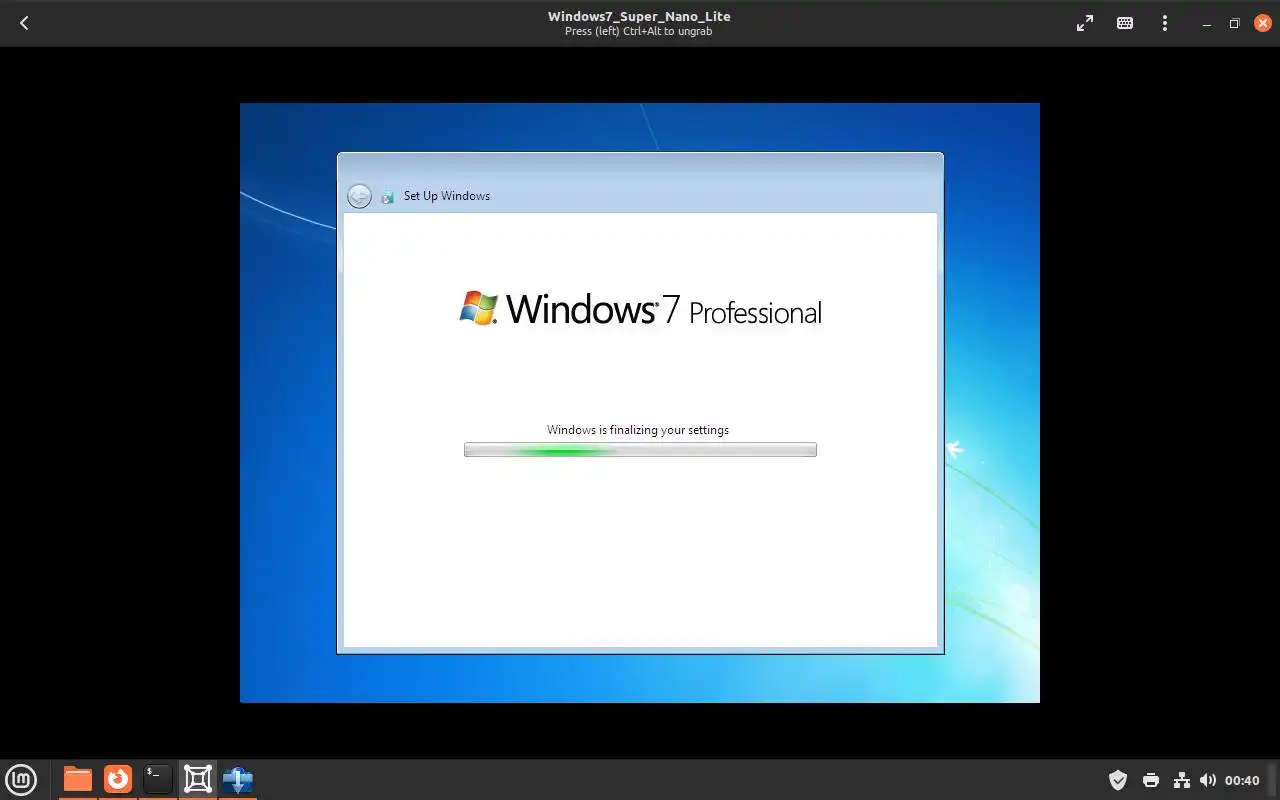Open the Files manager in the taskbar
This screenshot has width=1280, height=800.
(x=78, y=779)
